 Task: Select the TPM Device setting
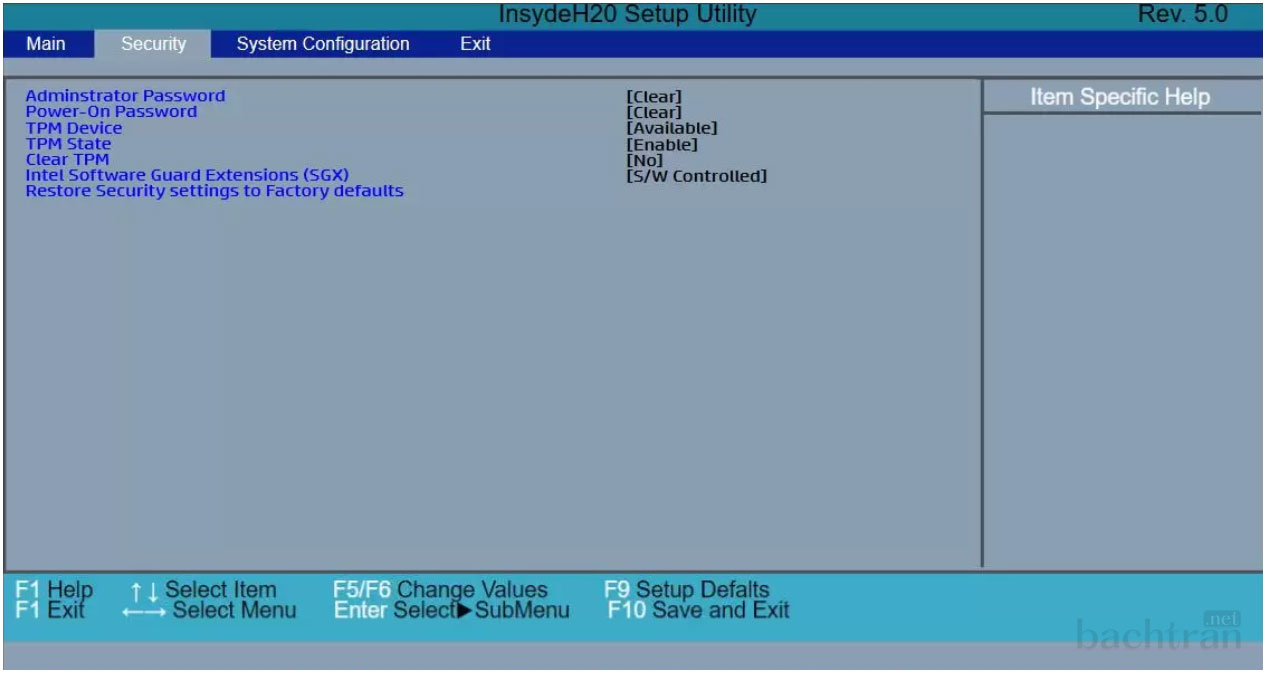pyautogui.click(x=74, y=128)
